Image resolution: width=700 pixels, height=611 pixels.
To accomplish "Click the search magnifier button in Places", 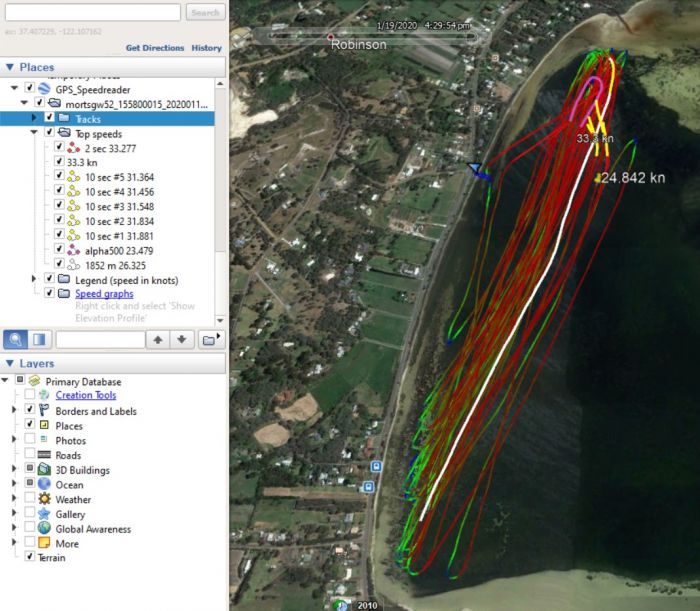I will click(15, 340).
